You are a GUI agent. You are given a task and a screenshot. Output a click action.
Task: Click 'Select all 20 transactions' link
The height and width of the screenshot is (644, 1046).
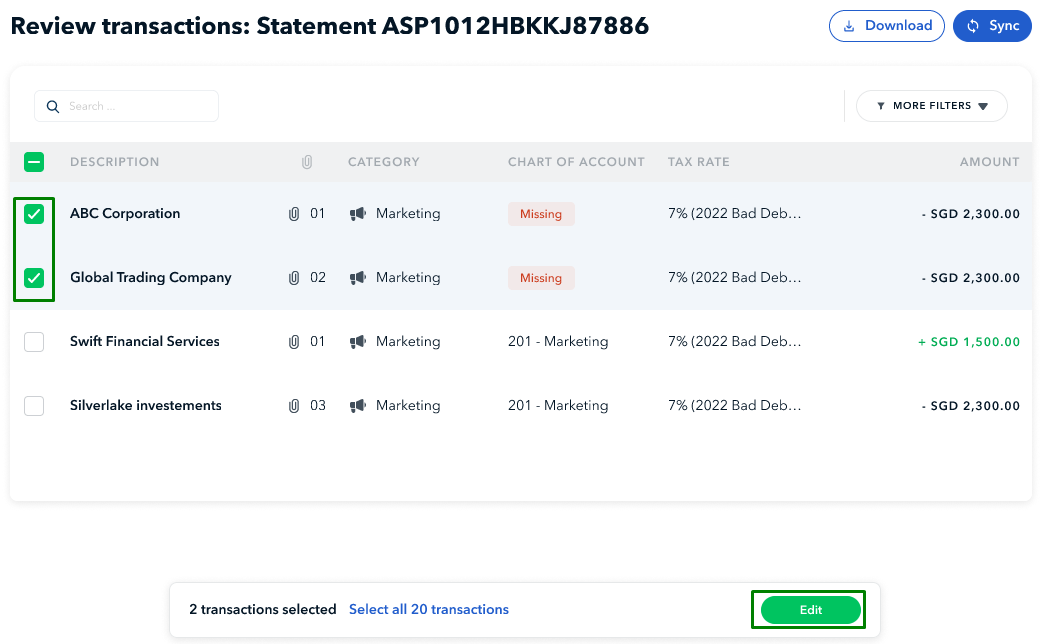coord(429,609)
